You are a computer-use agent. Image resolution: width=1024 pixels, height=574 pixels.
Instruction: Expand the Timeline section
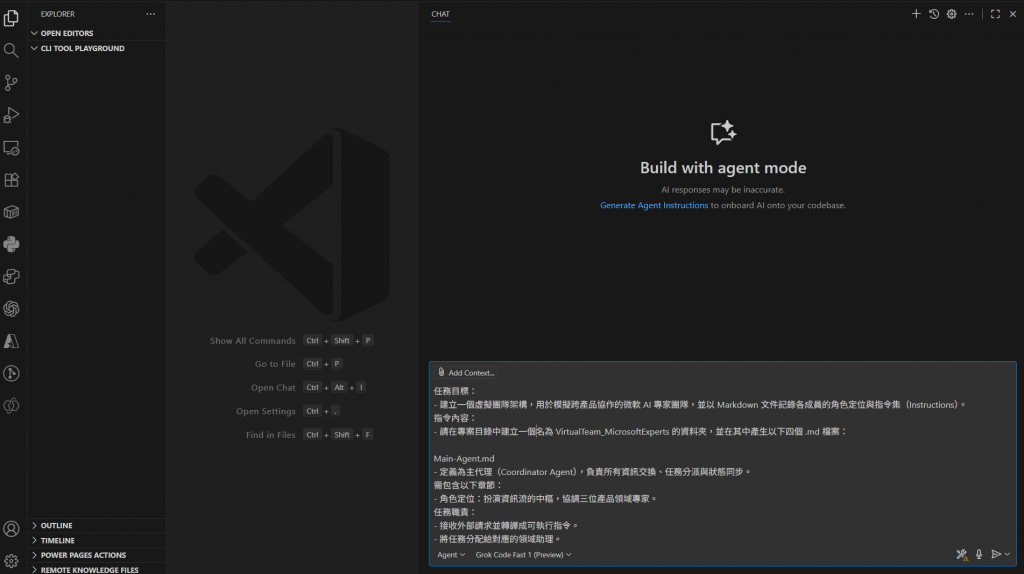[97, 540]
